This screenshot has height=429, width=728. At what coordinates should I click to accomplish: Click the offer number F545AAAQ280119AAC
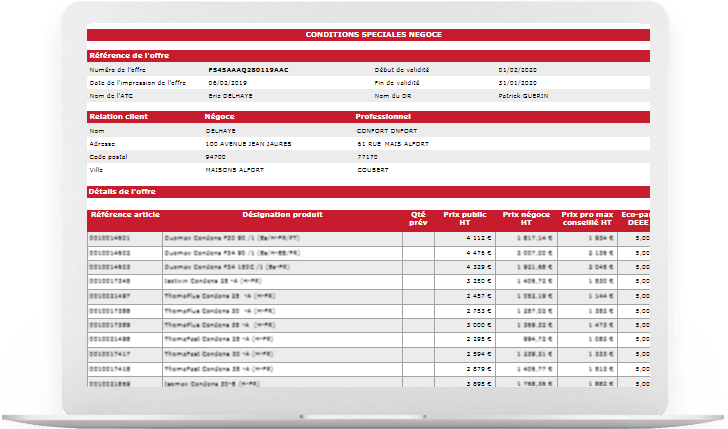pyautogui.click(x=247, y=70)
